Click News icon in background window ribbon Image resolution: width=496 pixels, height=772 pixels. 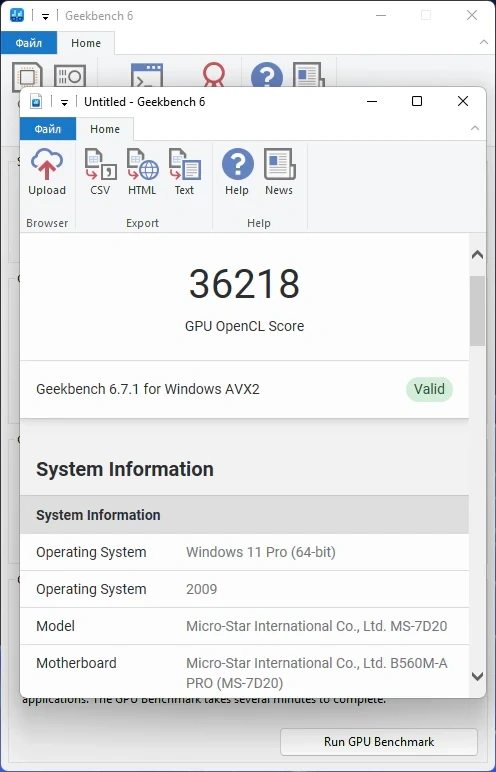click(x=309, y=75)
